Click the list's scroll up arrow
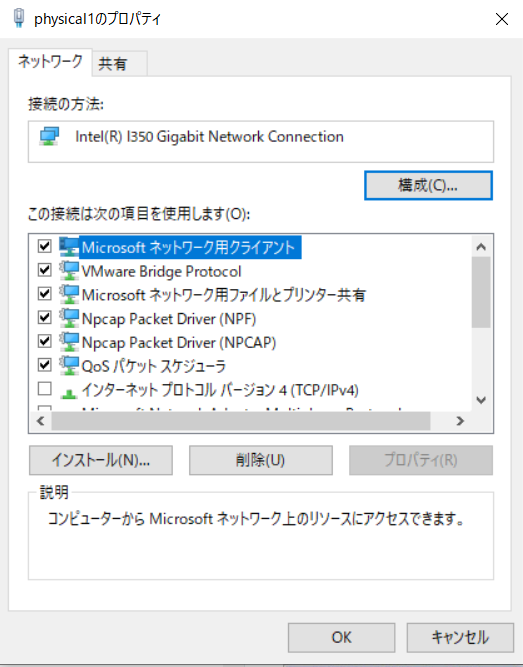The height and width of the screenshot is (667, 523). (x=481, y=247)
